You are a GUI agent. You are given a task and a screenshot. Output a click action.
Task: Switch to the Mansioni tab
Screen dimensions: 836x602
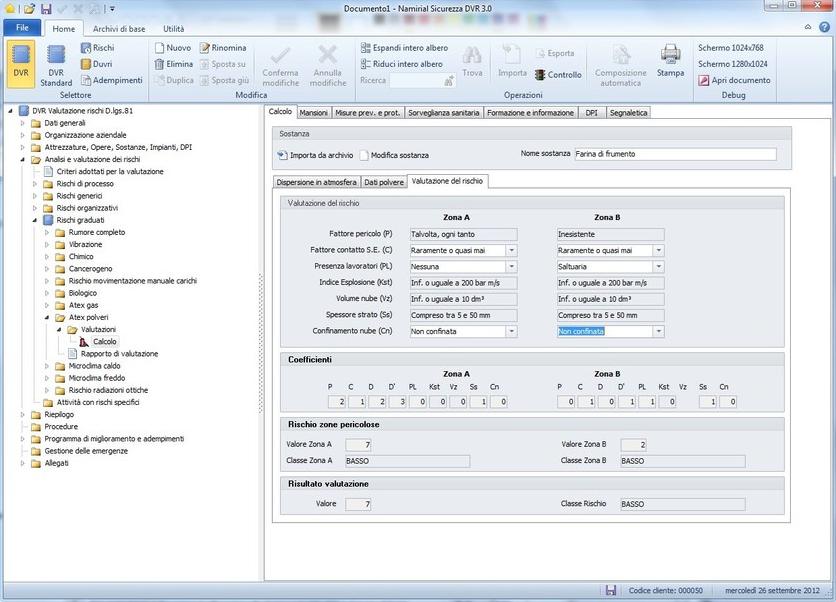313,113
